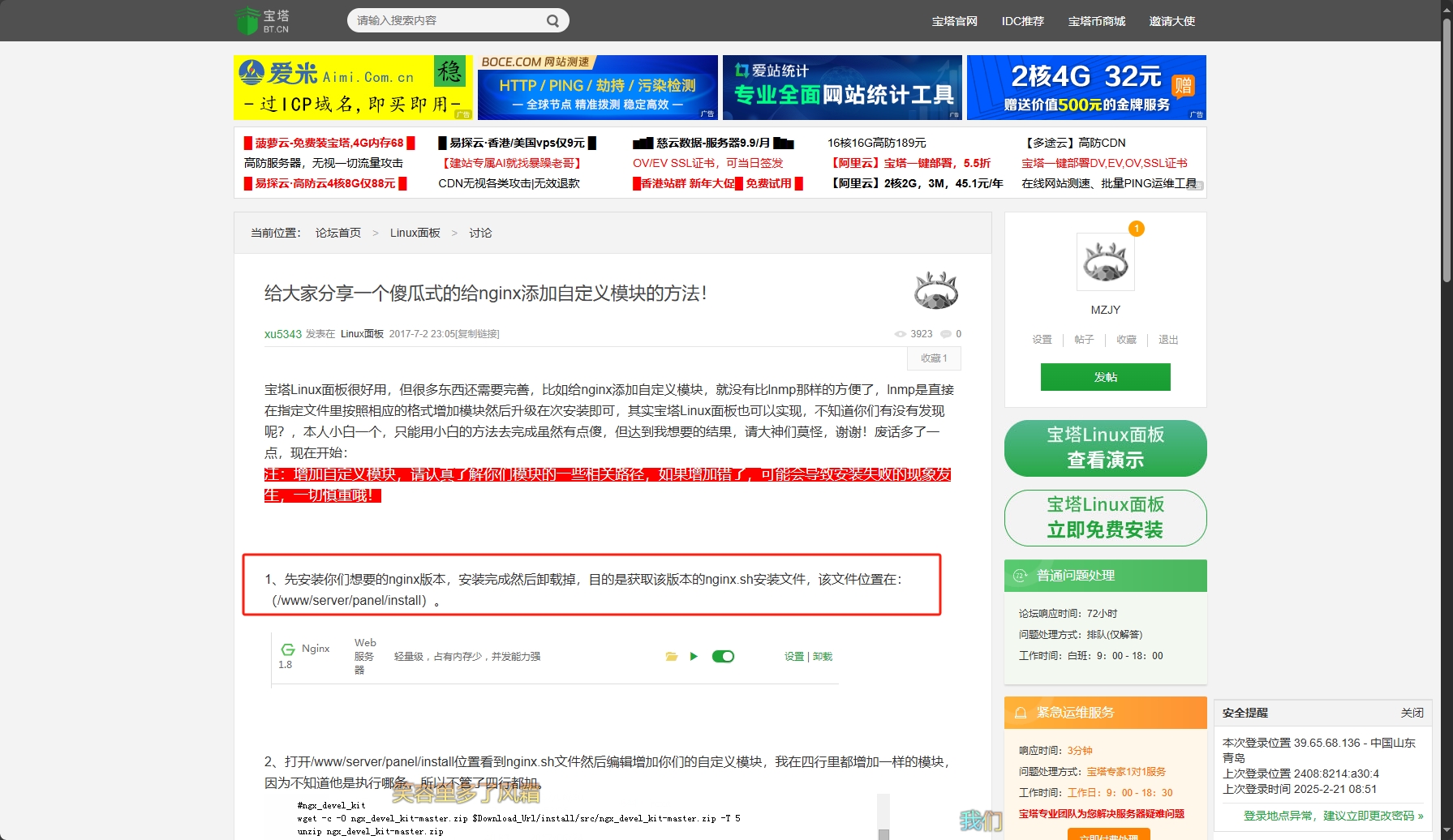Click the green play icon for Nginx

694,656
